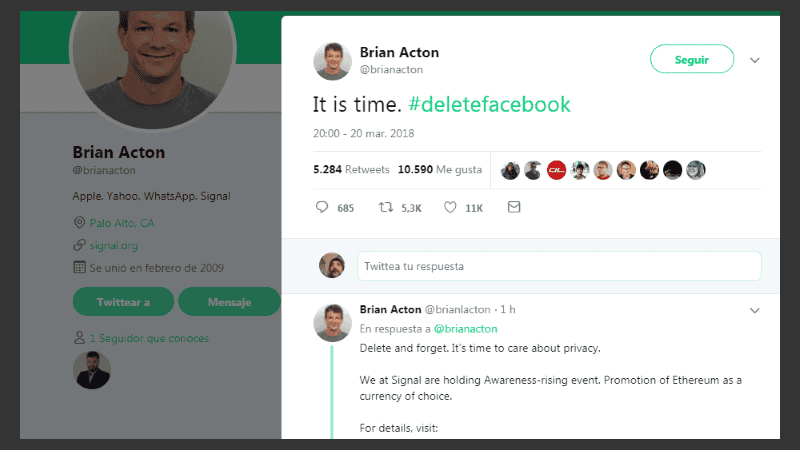This screenshot has height=450, width=800.
Task: Click the envelope direct message icon
Action: pyautogui.click(x=514, y=207)
